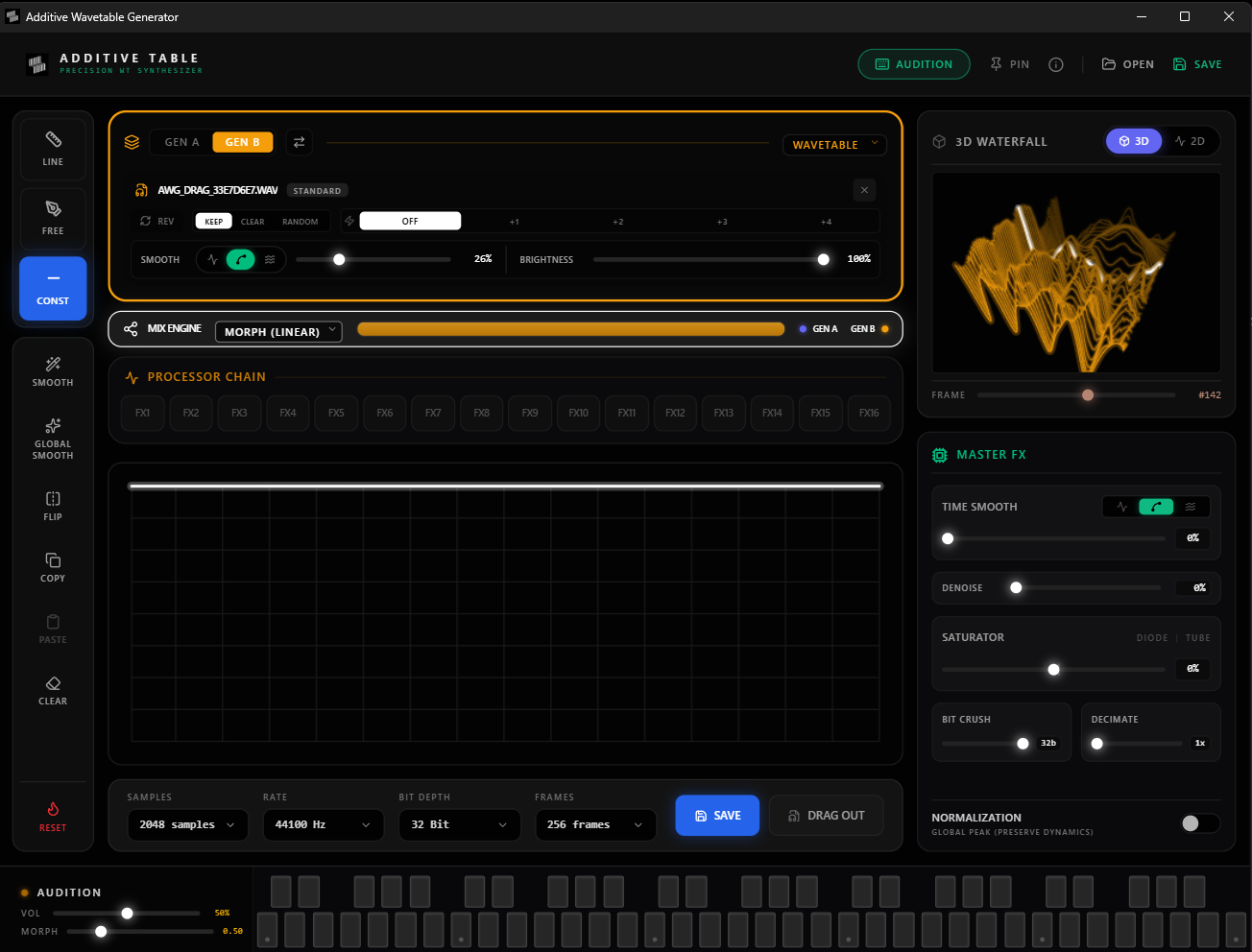
Task: Apply the Smooth wand tool
Action: point(53,370)
